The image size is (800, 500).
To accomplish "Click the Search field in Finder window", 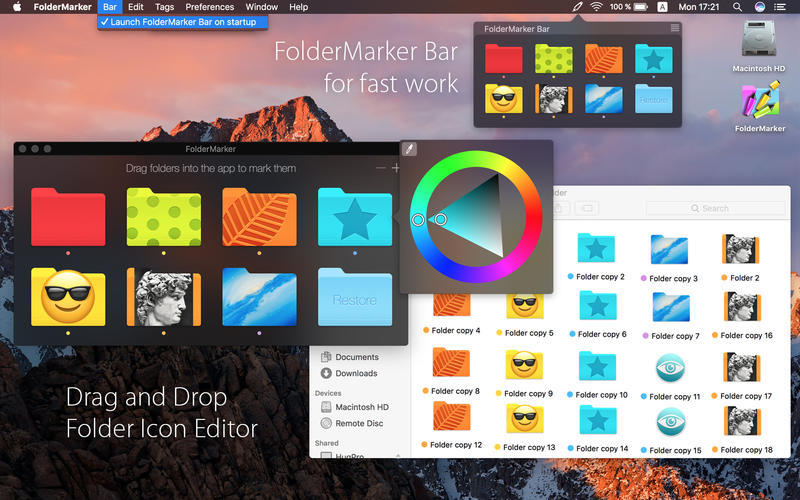I will tap(715, 208).
